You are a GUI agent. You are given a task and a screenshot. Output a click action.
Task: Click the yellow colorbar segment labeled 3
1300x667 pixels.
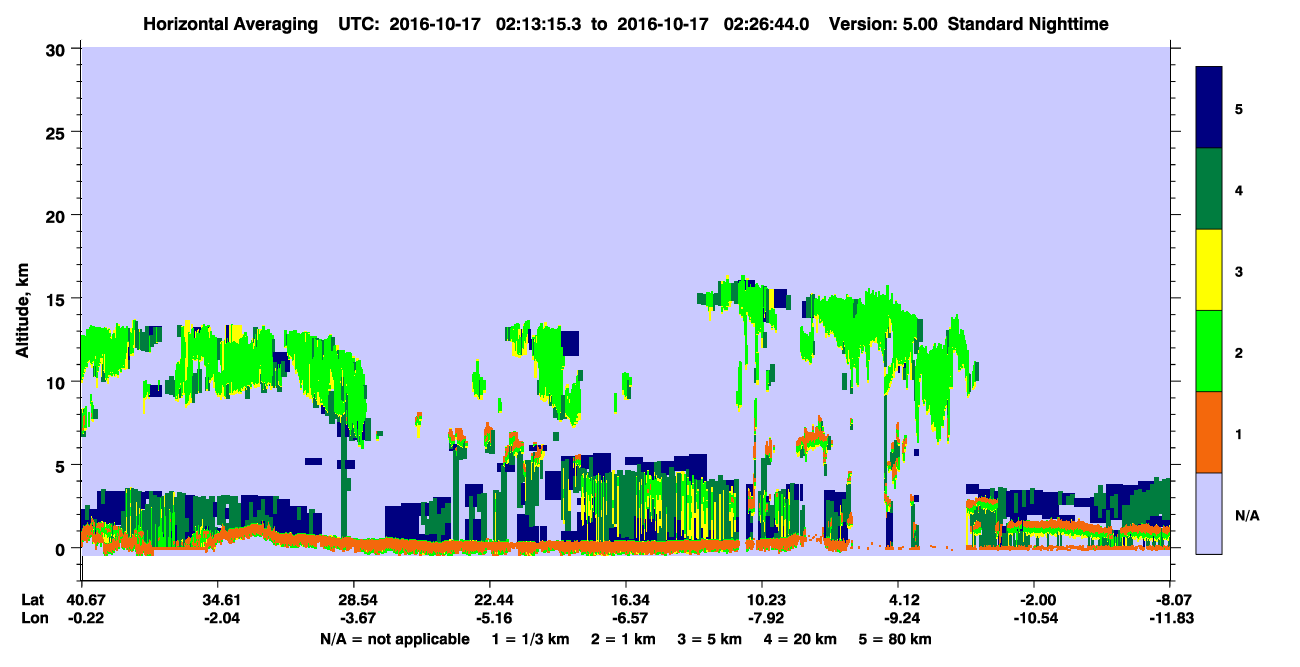pyautogui.click(x=1209, y=270)
